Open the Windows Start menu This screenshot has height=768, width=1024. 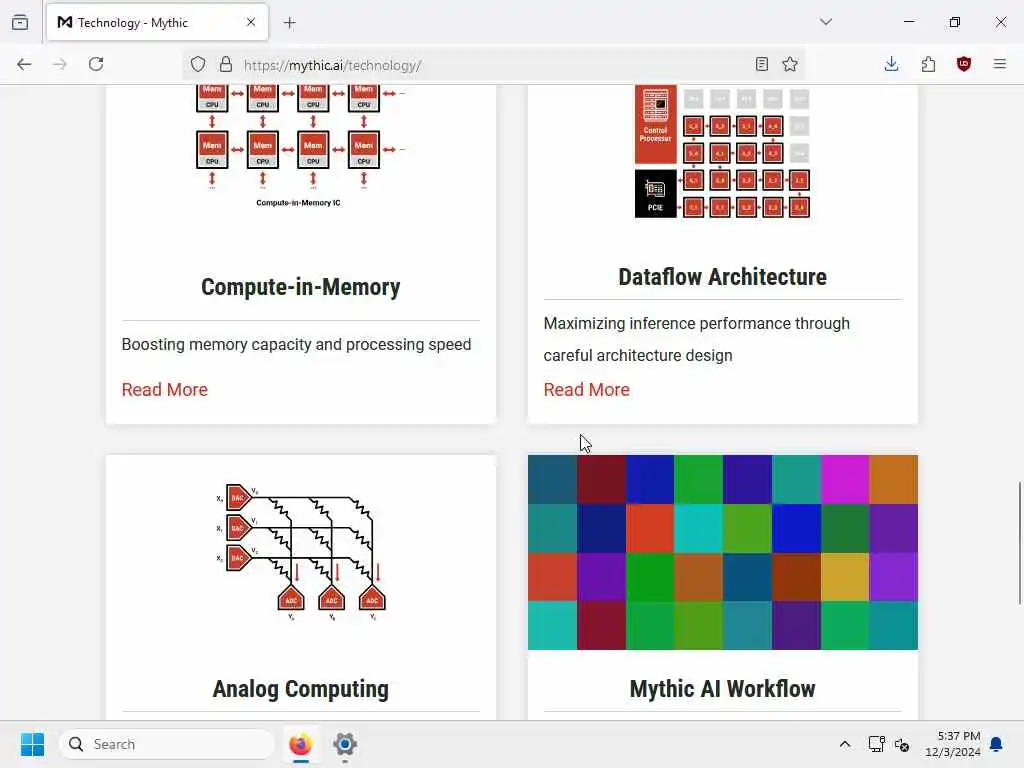pyautogui.click(x=32, y=744)
